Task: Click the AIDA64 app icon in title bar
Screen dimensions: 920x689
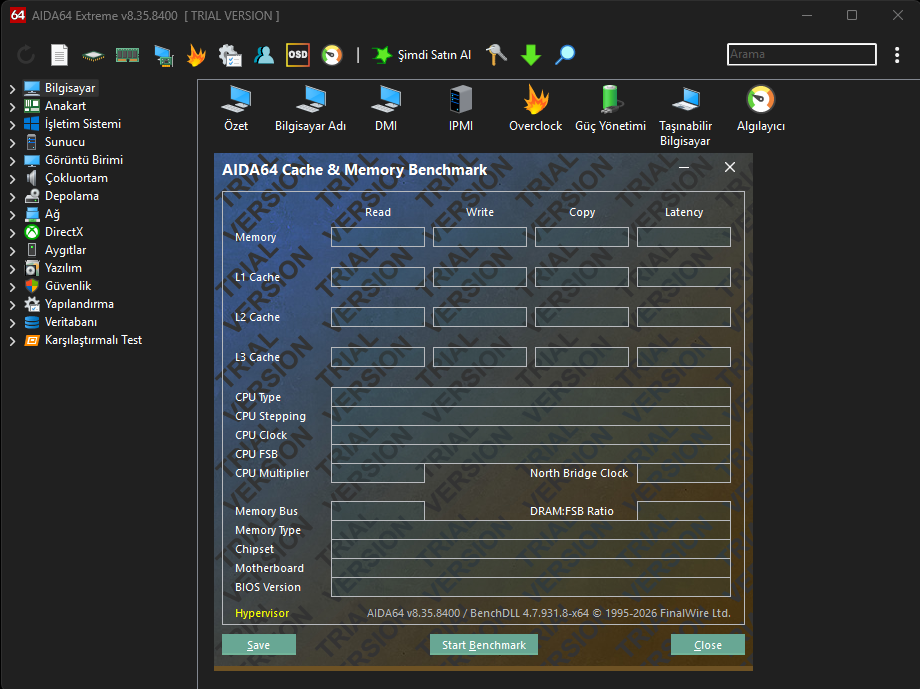Action: (x=18, y=15)
